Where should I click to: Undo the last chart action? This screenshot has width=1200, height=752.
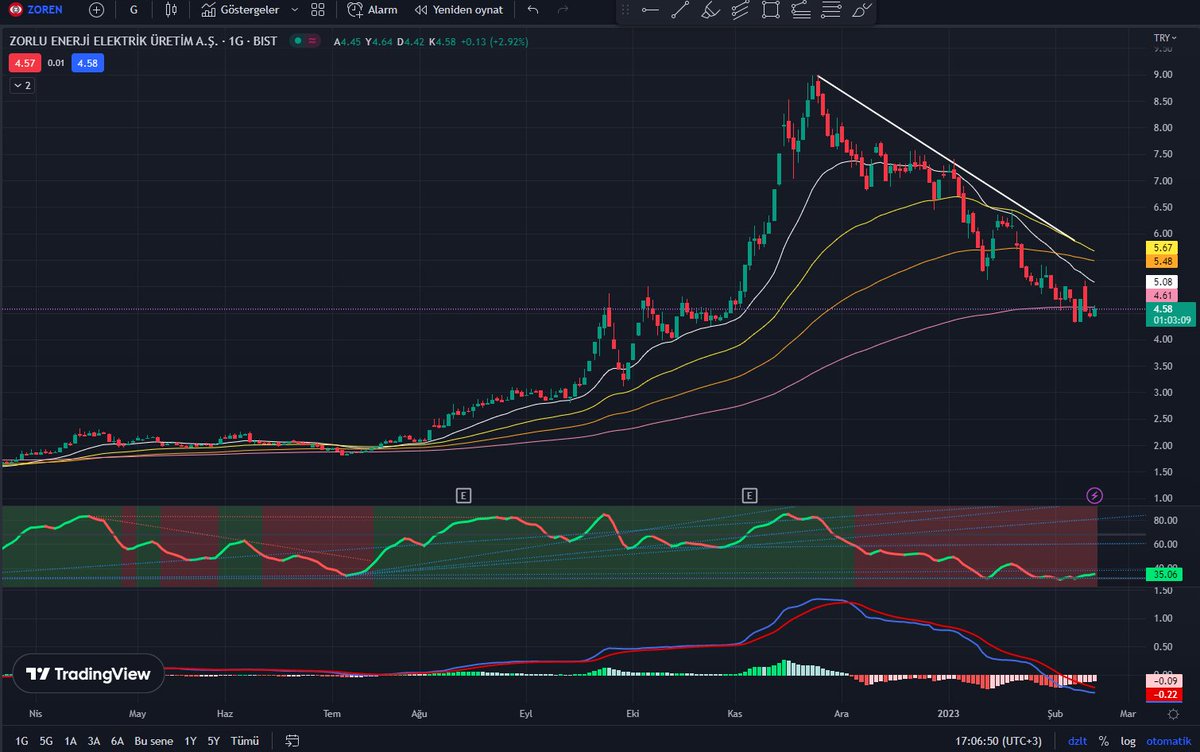point(533,9)
